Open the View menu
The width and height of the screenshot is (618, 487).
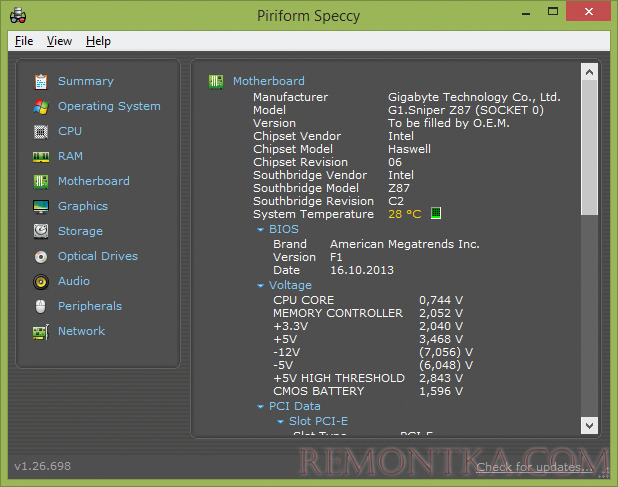59,41
